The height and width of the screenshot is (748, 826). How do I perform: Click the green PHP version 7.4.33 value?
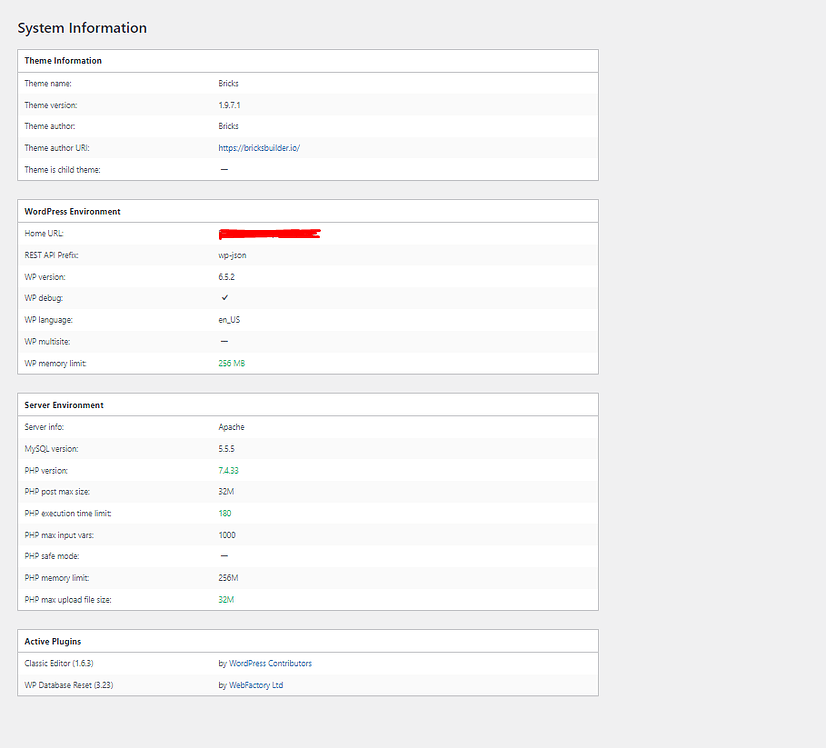(x=229, y=470)
